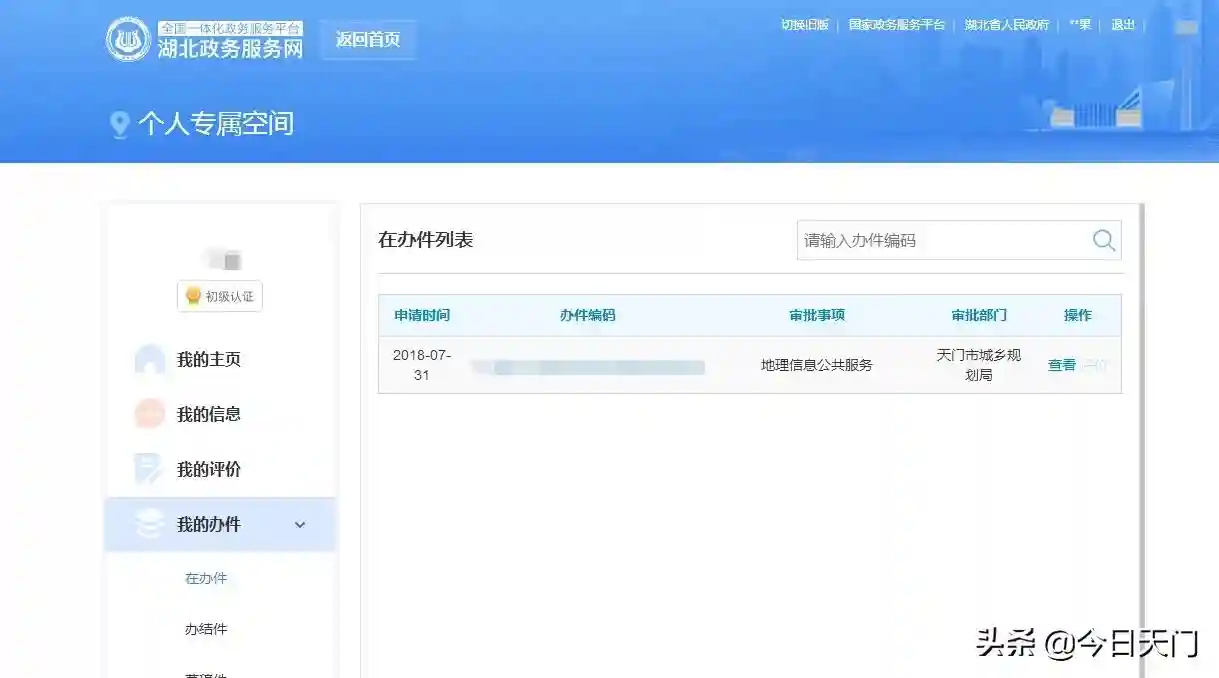The height and width of the screenshot is (678, 1219).
Task: Click the location pin beside 个人专属空间
Action: click(x=120, y=125)
